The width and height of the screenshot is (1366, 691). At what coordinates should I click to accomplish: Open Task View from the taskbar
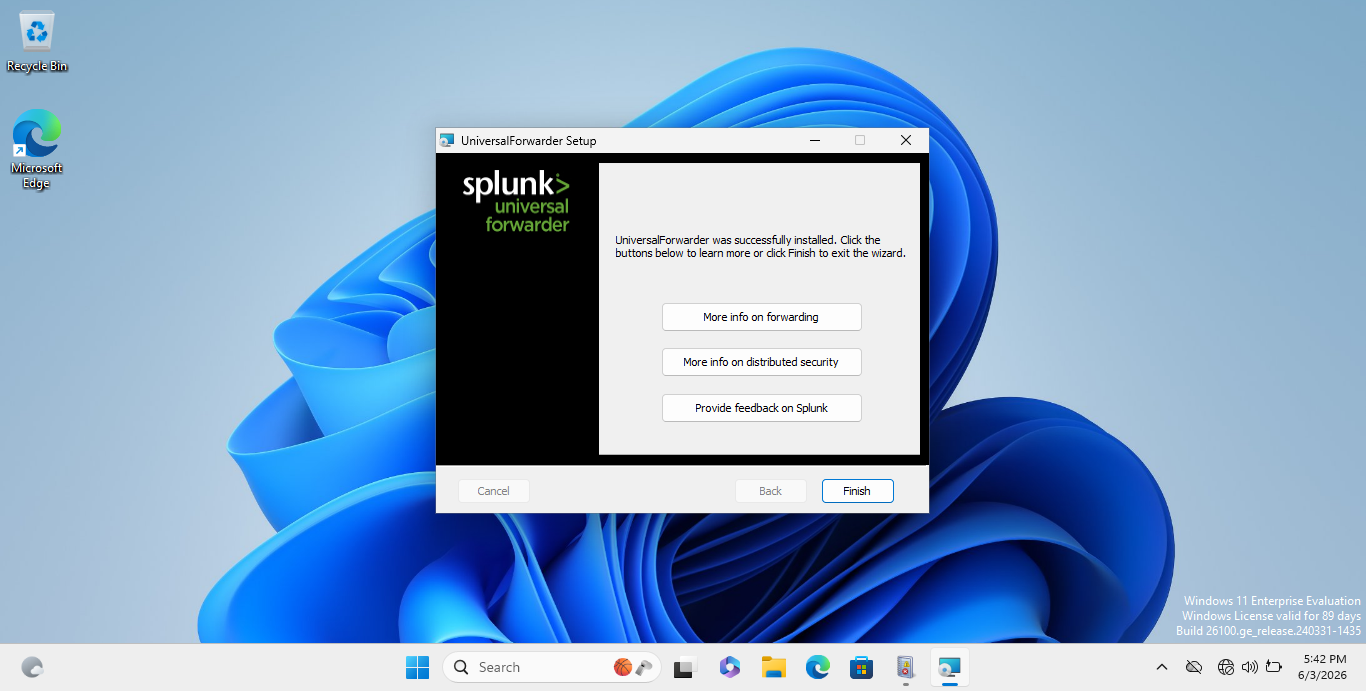pyautogui.click(x=685, y=667)
